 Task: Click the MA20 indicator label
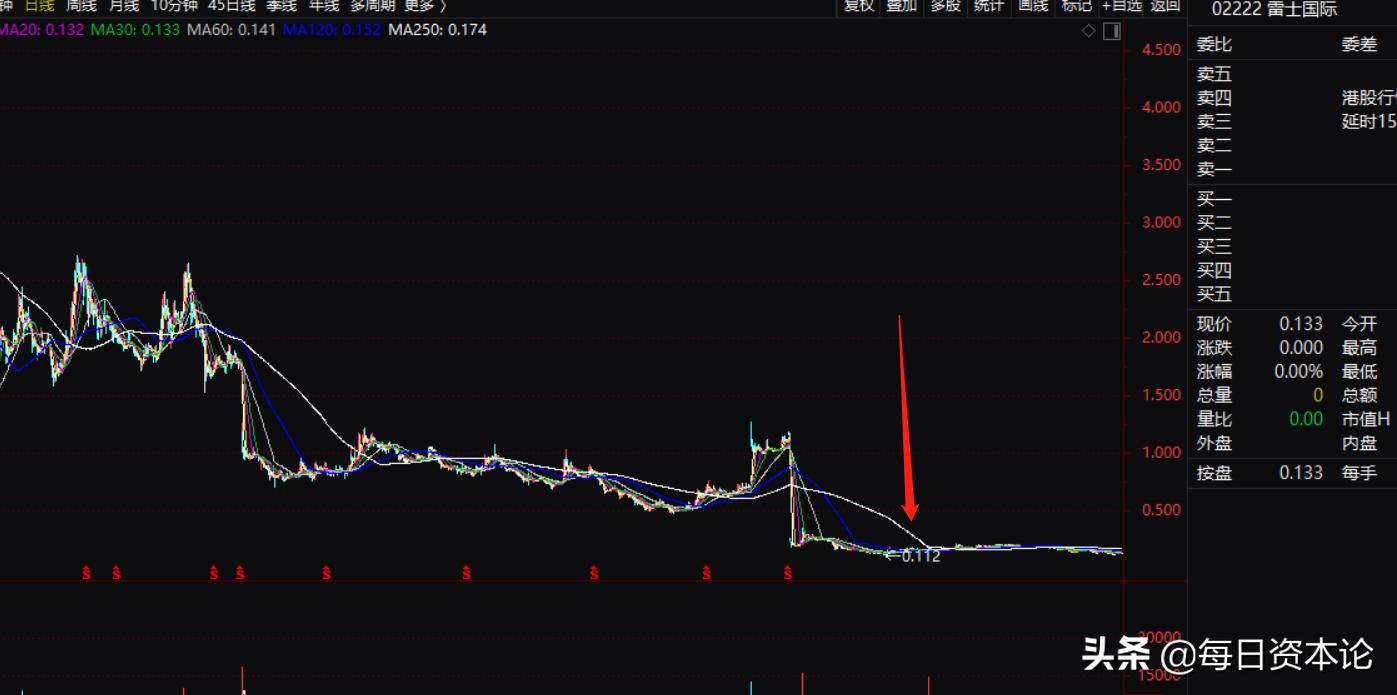(x=41, y=30)
